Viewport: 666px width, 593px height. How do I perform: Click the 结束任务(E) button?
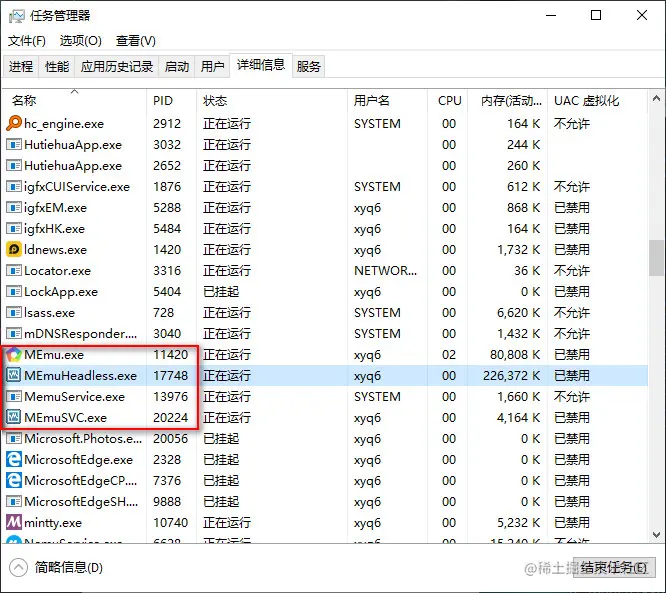pos(614,568)
